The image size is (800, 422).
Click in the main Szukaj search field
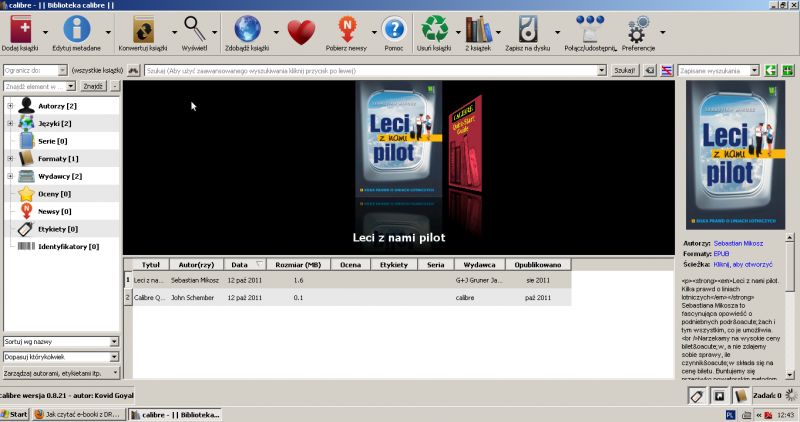pos(371,70)
